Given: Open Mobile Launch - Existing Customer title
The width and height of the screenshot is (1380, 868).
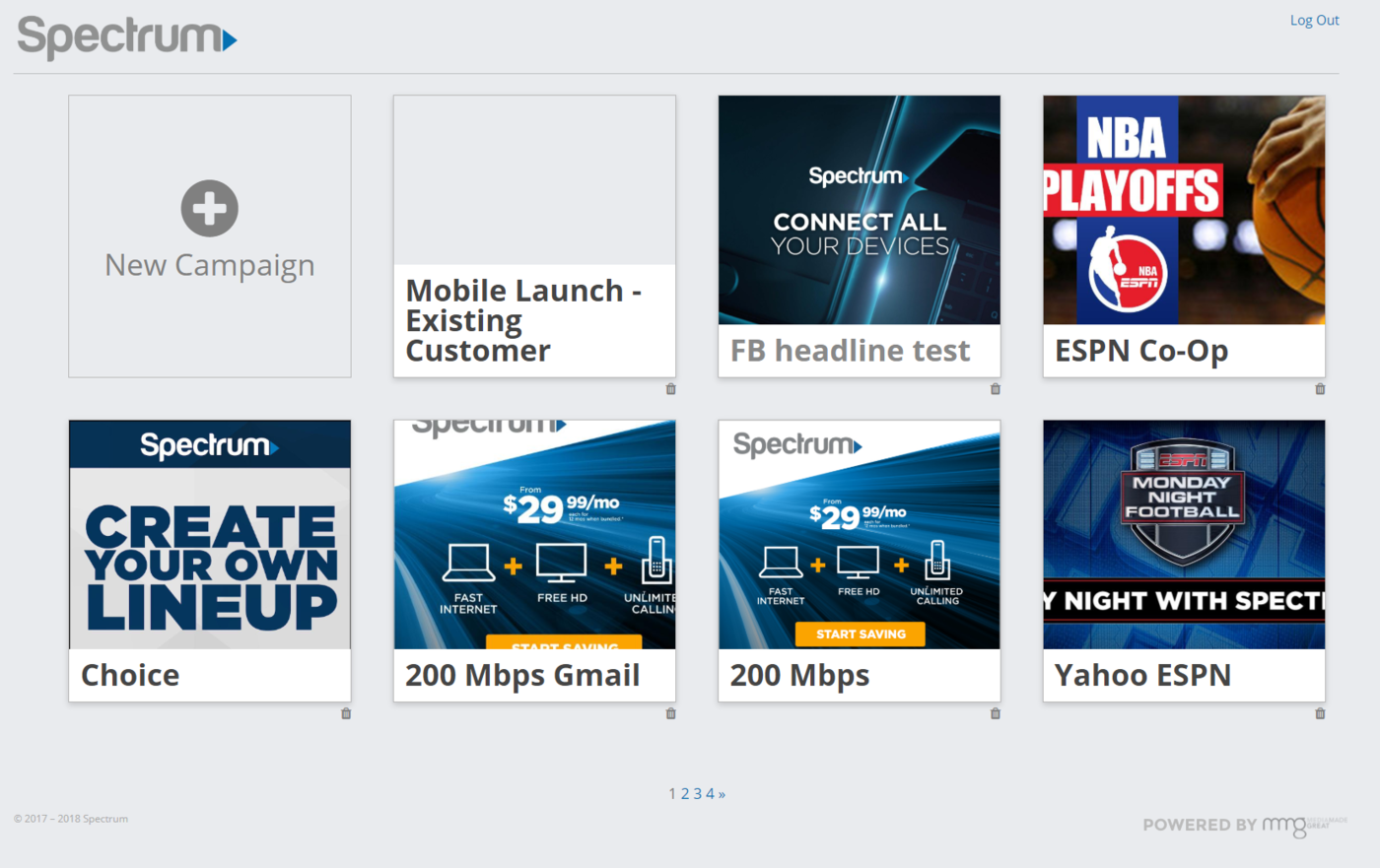Looking at the screenshot, I should coord(523,320).
